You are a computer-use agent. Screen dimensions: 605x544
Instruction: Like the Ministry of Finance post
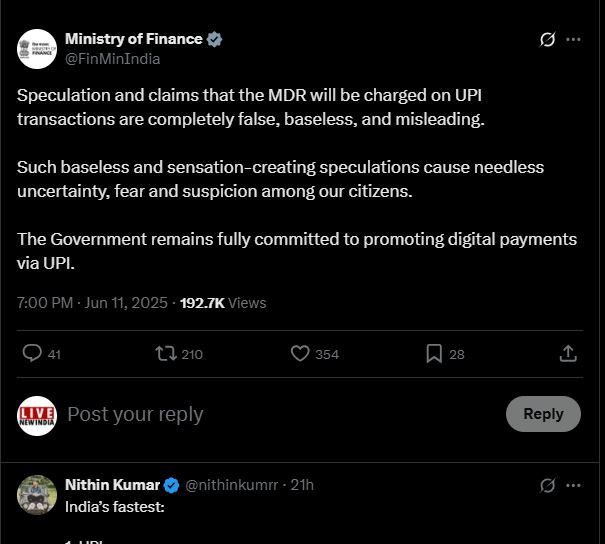click(300, 353)
